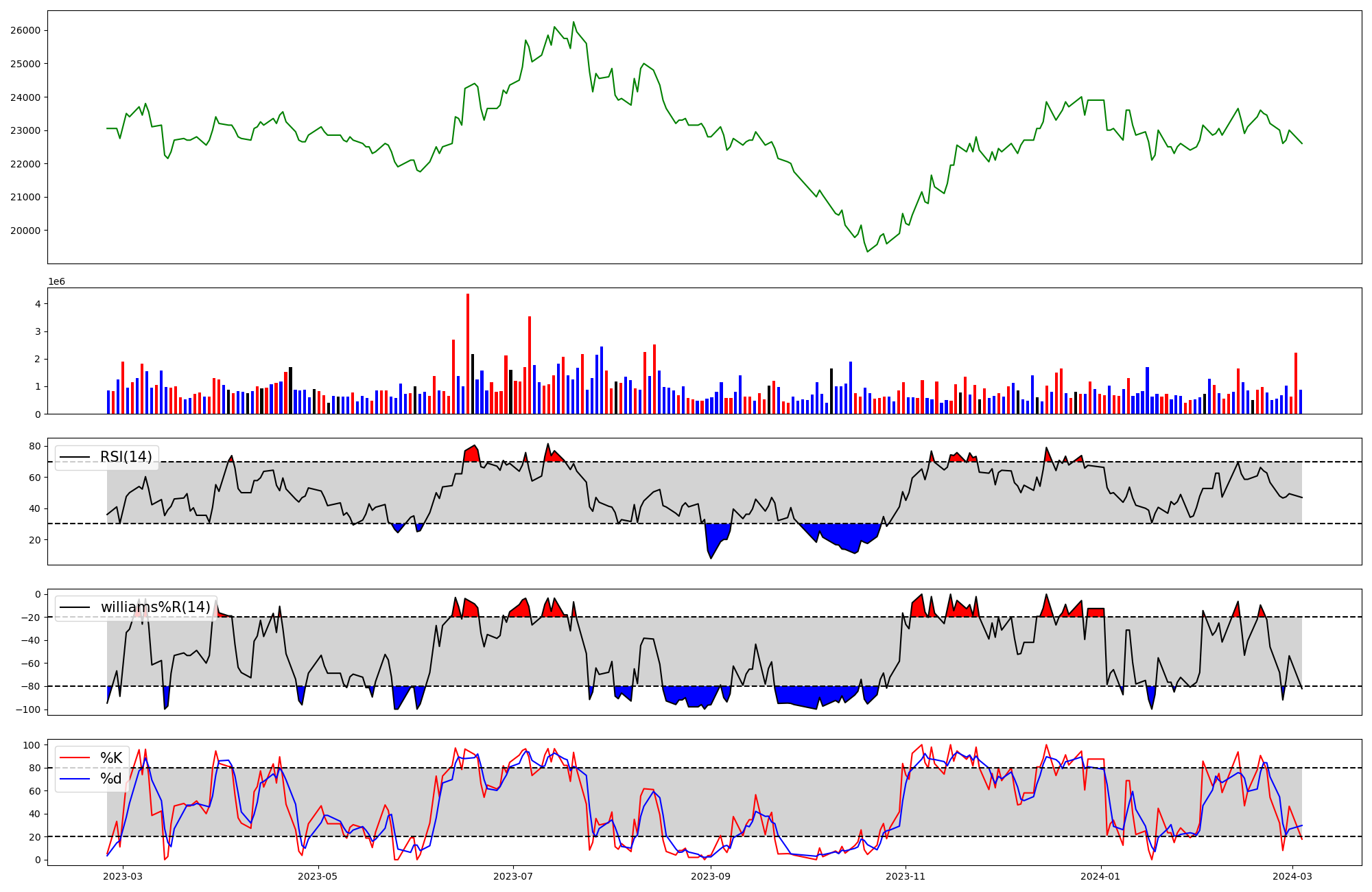The height and width of the screenshot is (892, 1372).
Task: Click the %K legend text
Action: click(x=111, y=758)
